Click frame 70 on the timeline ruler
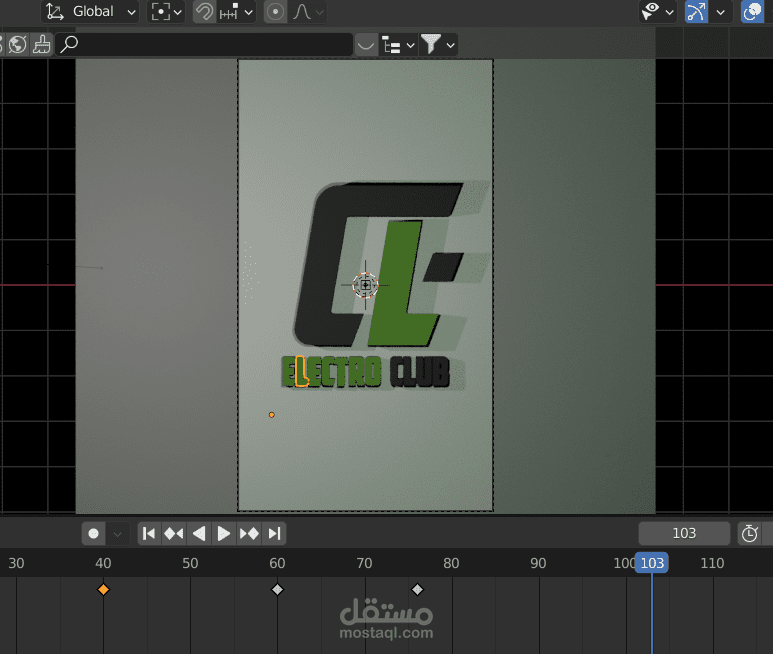The image size is (773, 654). click(x=364, y=563)
